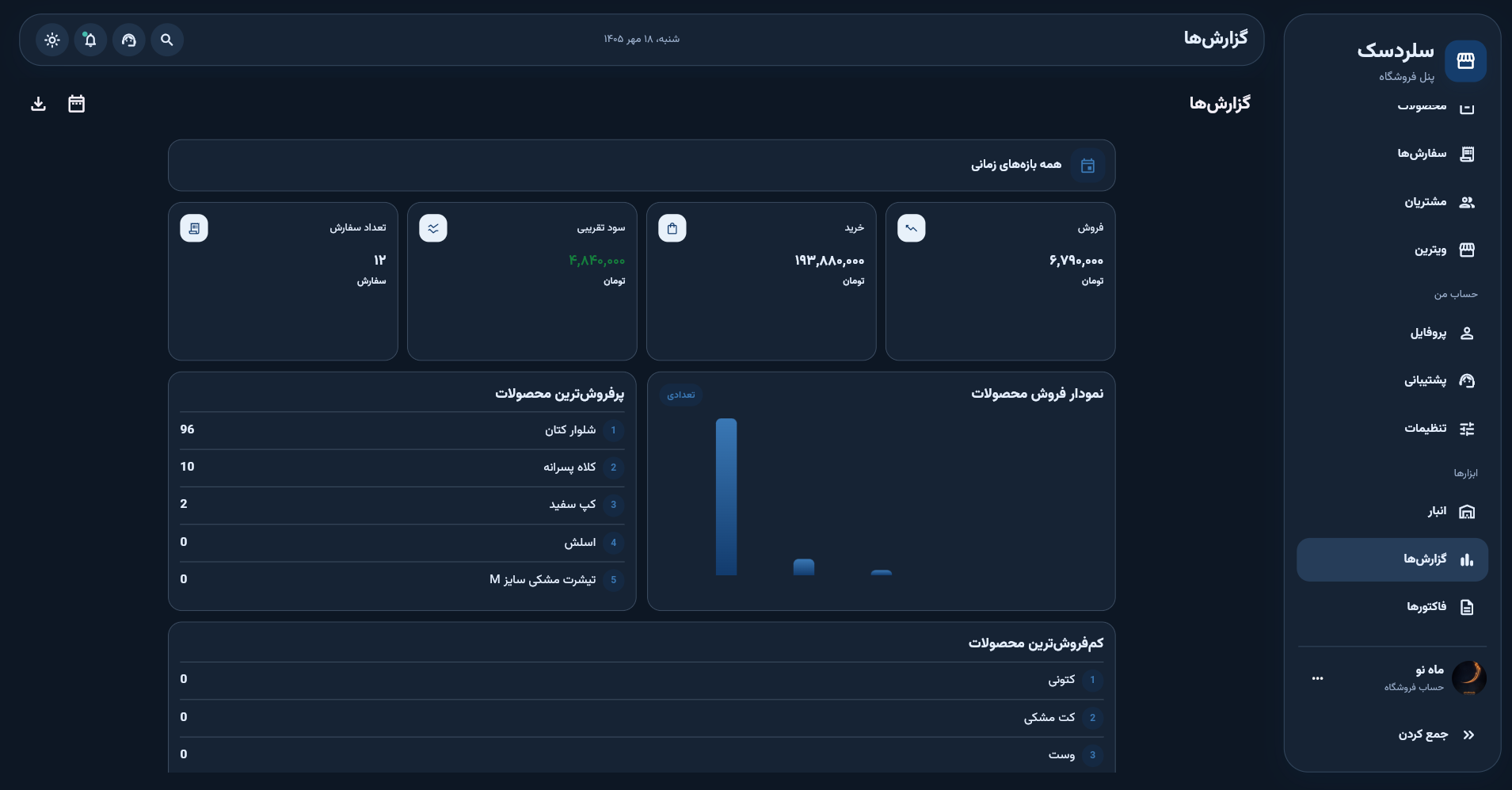Click the tallest bar in sales chart
The width and height of the screenshot is (1512, 790).
tap(726, 497)
